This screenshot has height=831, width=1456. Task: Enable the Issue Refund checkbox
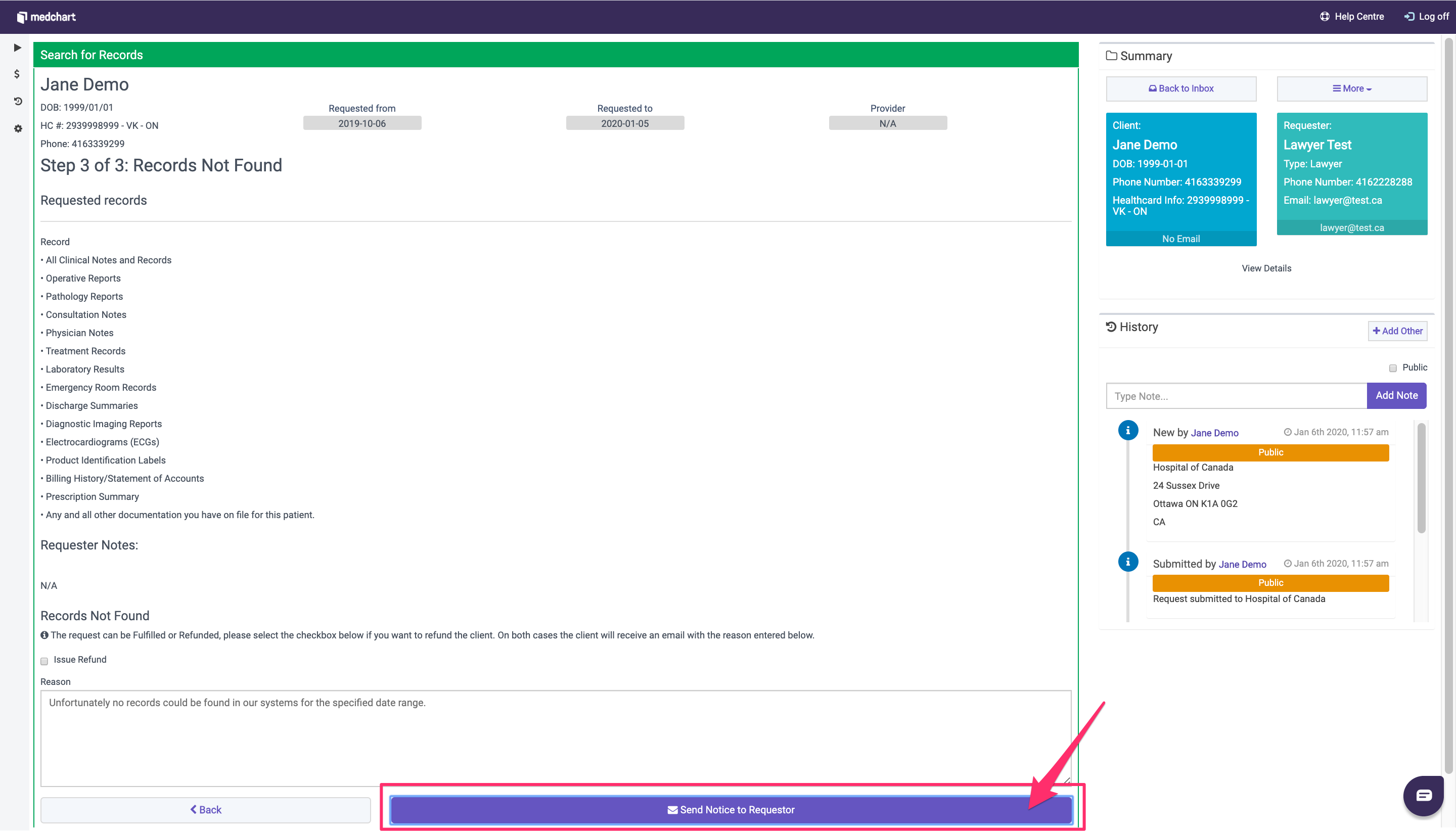[44, 661]
